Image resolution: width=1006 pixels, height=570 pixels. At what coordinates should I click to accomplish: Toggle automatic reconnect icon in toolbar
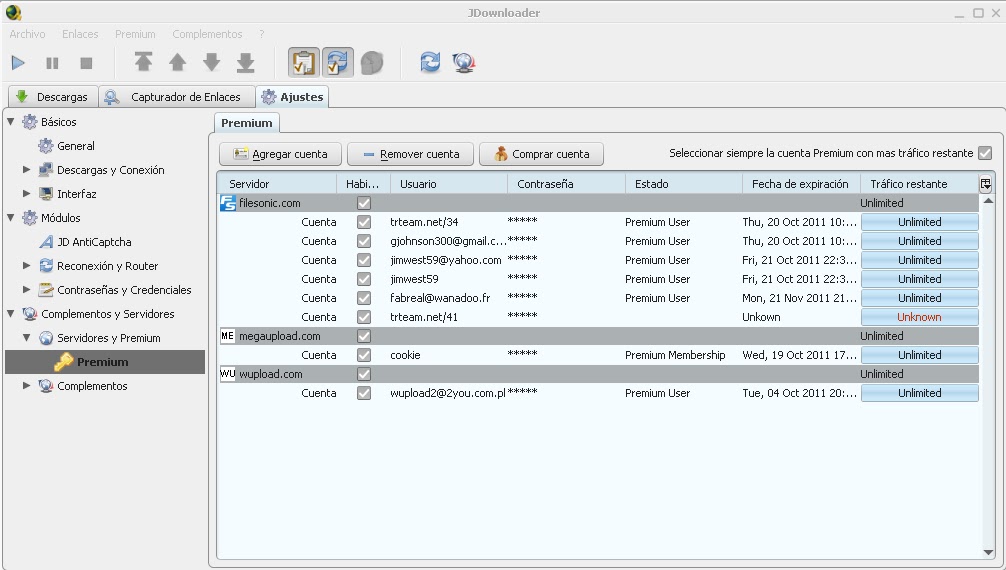tap(337, 62)
